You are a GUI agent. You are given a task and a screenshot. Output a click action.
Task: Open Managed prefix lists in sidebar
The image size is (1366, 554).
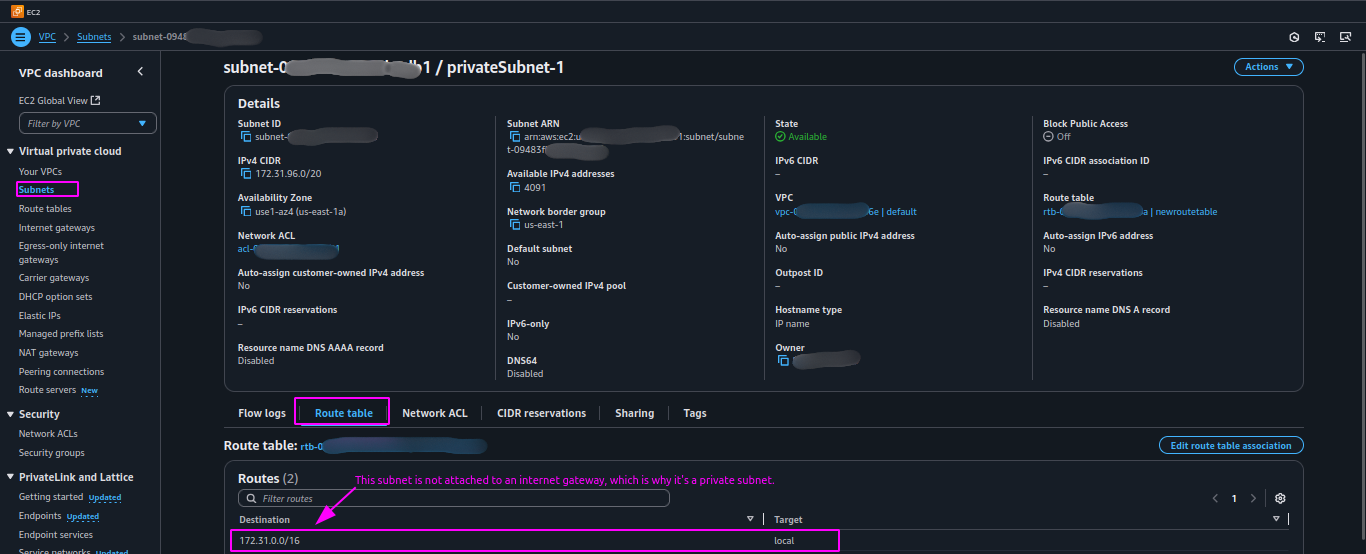coord(61,334)
